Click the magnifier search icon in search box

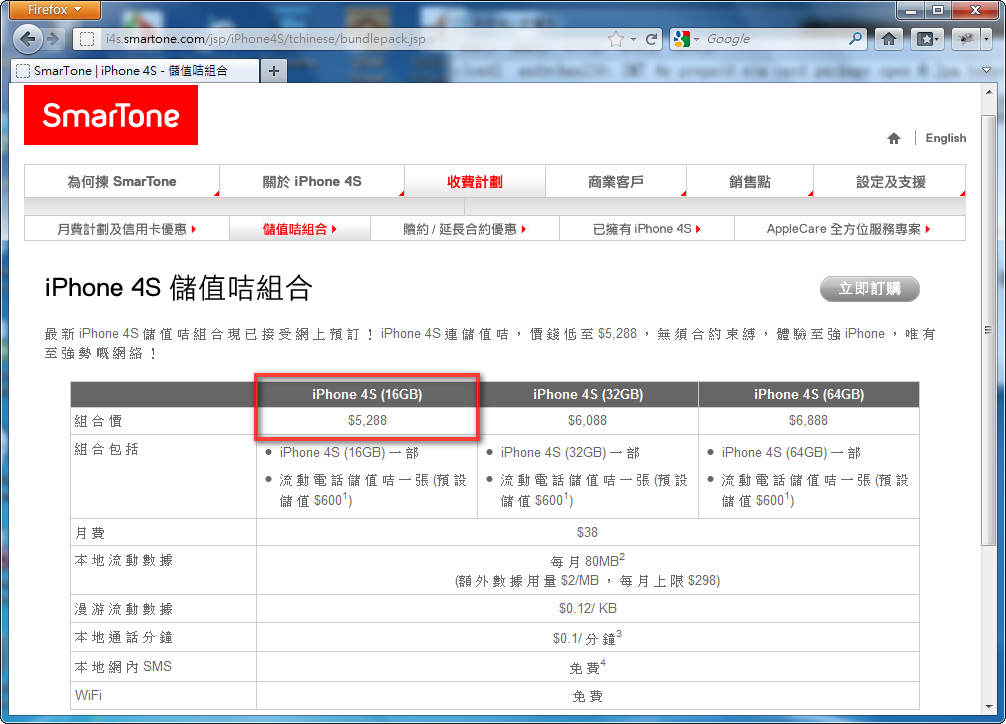pyautogui.click(x=855, y=39)
